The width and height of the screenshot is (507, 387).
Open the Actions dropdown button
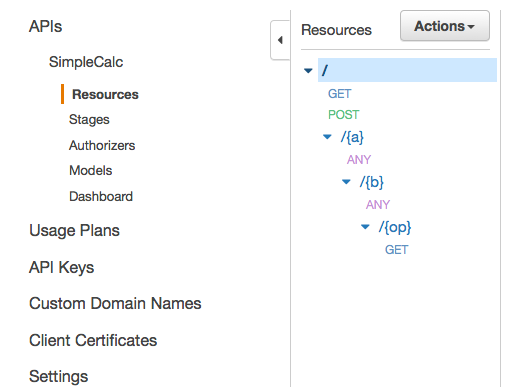(445, 26)
